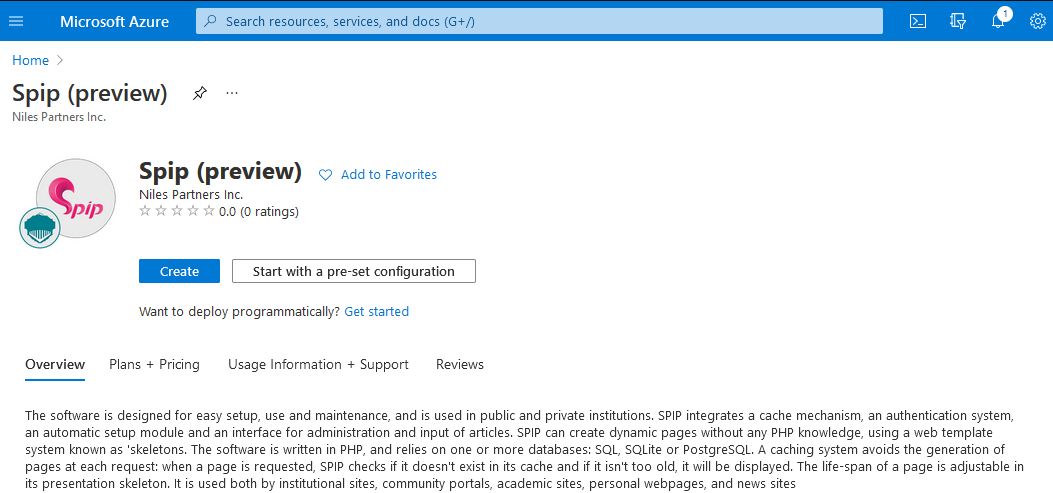The width and height of the screenshot is (1053, 493).
Task: Open the notifications bell
Action: pos(998,21)
